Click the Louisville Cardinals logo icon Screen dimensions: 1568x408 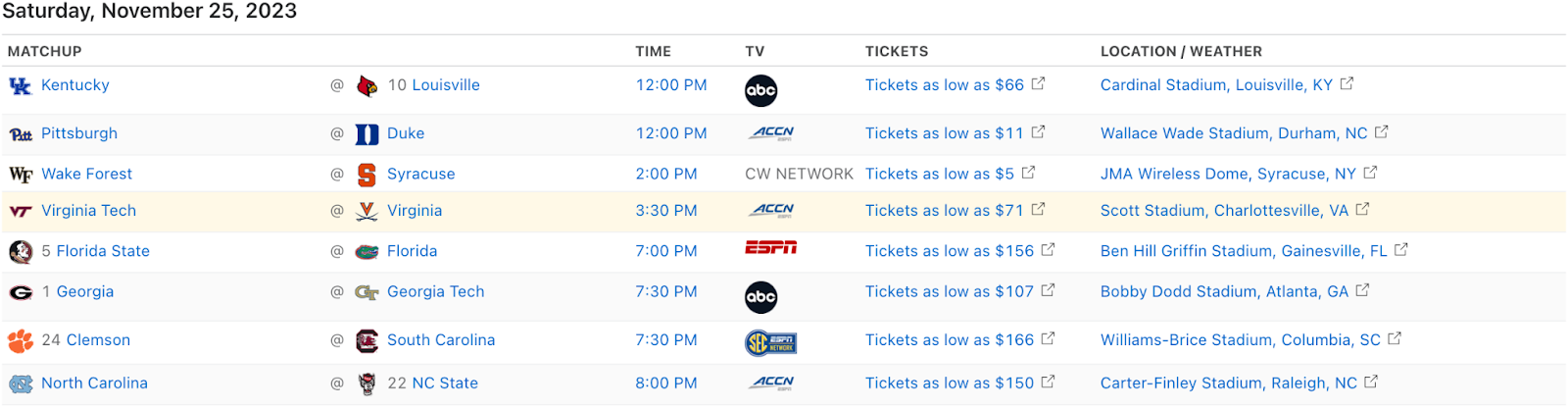[x=367, y=86]
